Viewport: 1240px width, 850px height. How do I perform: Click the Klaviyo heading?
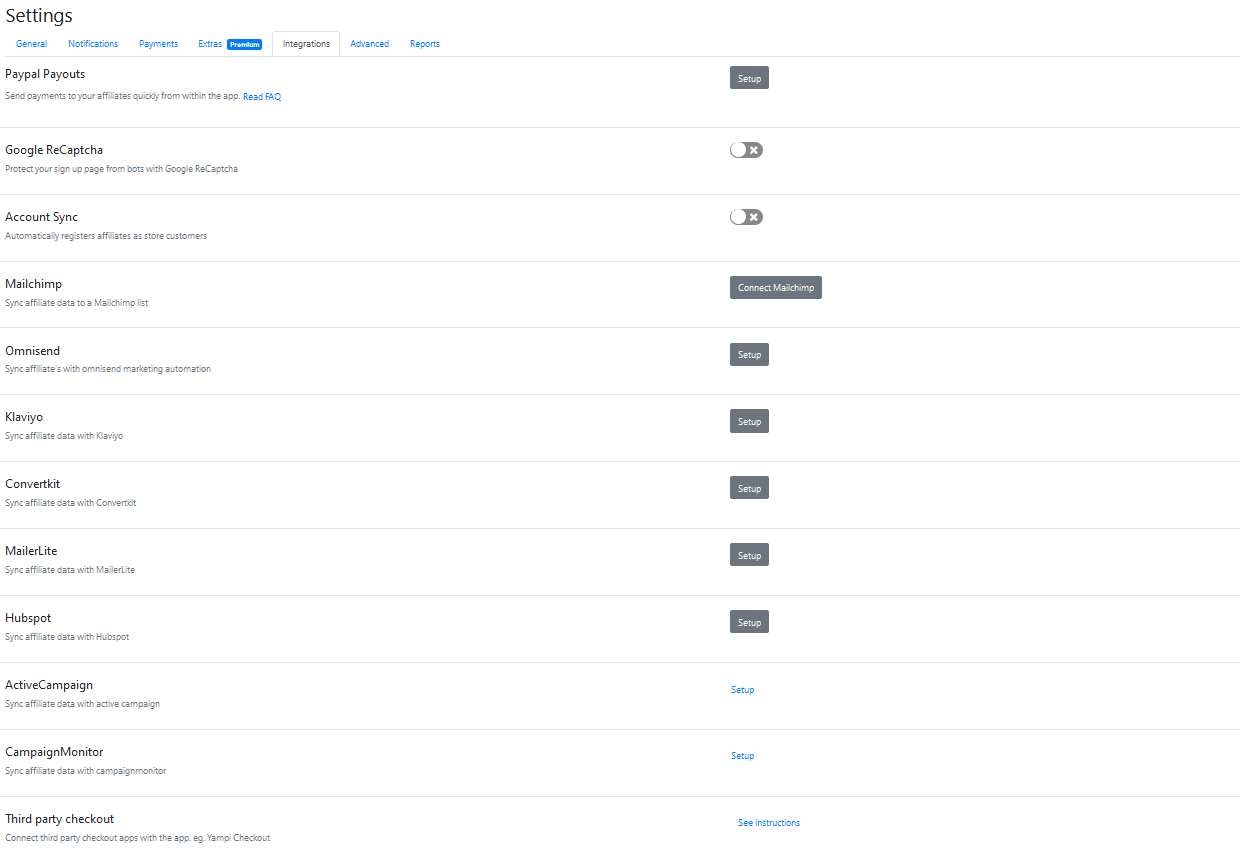point(24,417)
